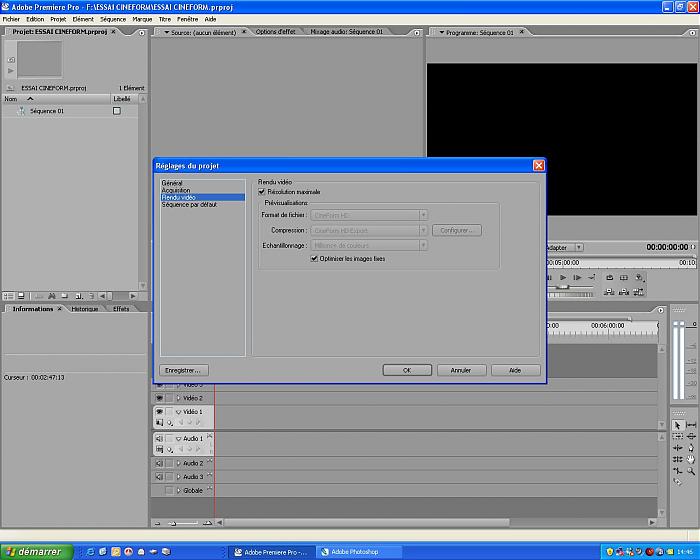Click the Find binoculars icon in Project panel

52,296
